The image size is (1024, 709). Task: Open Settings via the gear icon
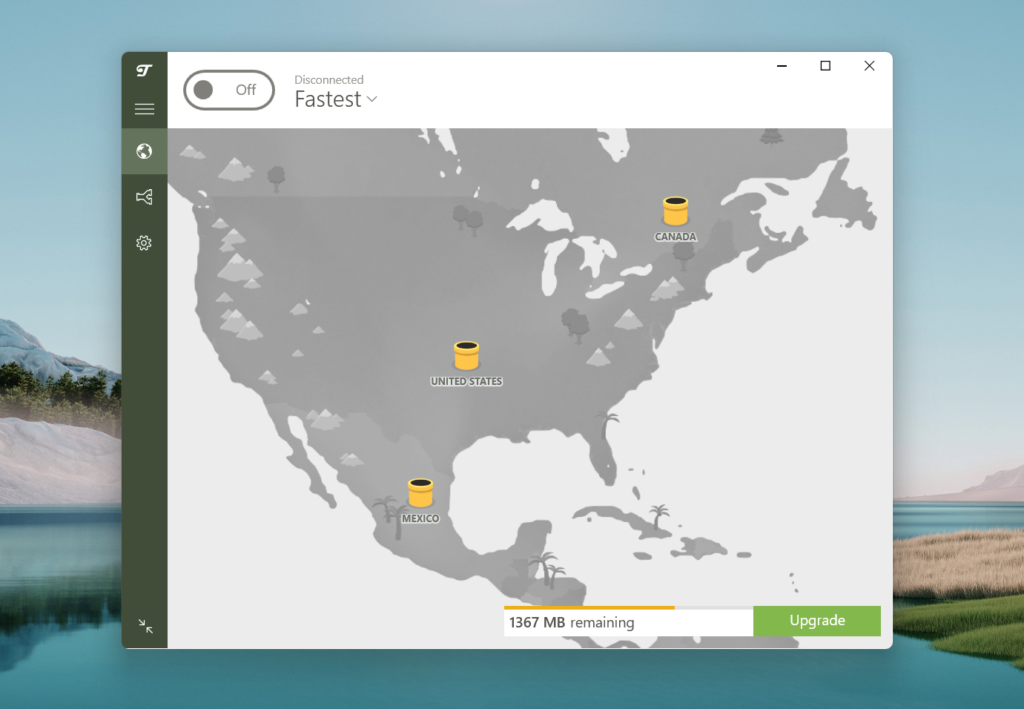[x=144, y=242]
